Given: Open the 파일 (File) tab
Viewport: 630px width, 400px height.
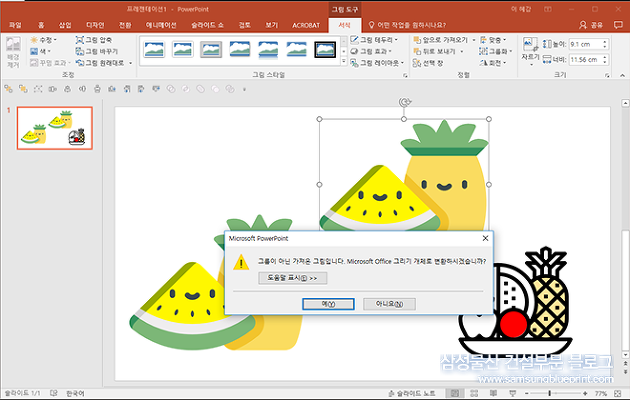Looking at the screenshot, I should coord(15,25).
